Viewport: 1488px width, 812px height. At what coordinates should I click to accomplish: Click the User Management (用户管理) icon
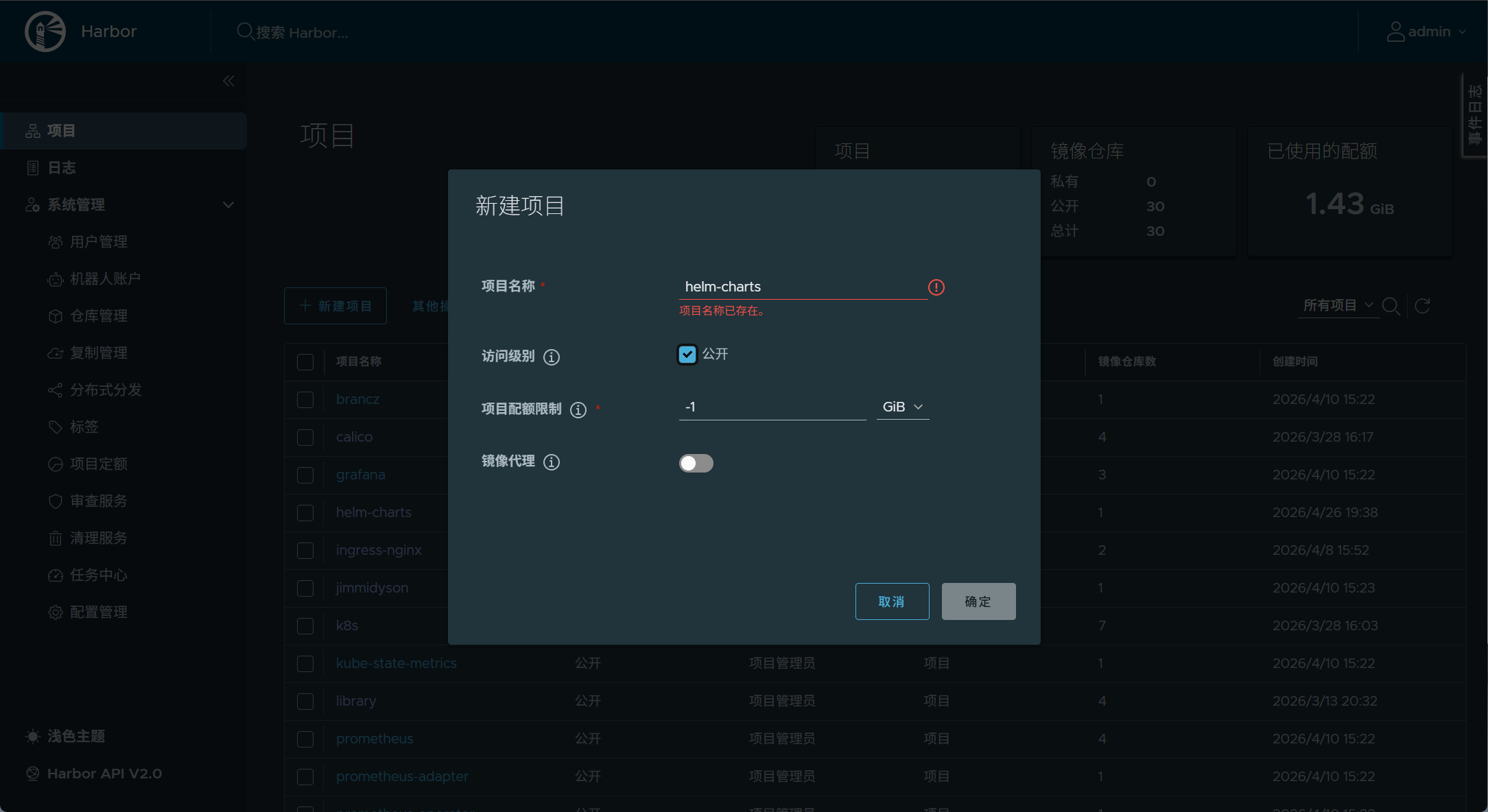point(56,242)
